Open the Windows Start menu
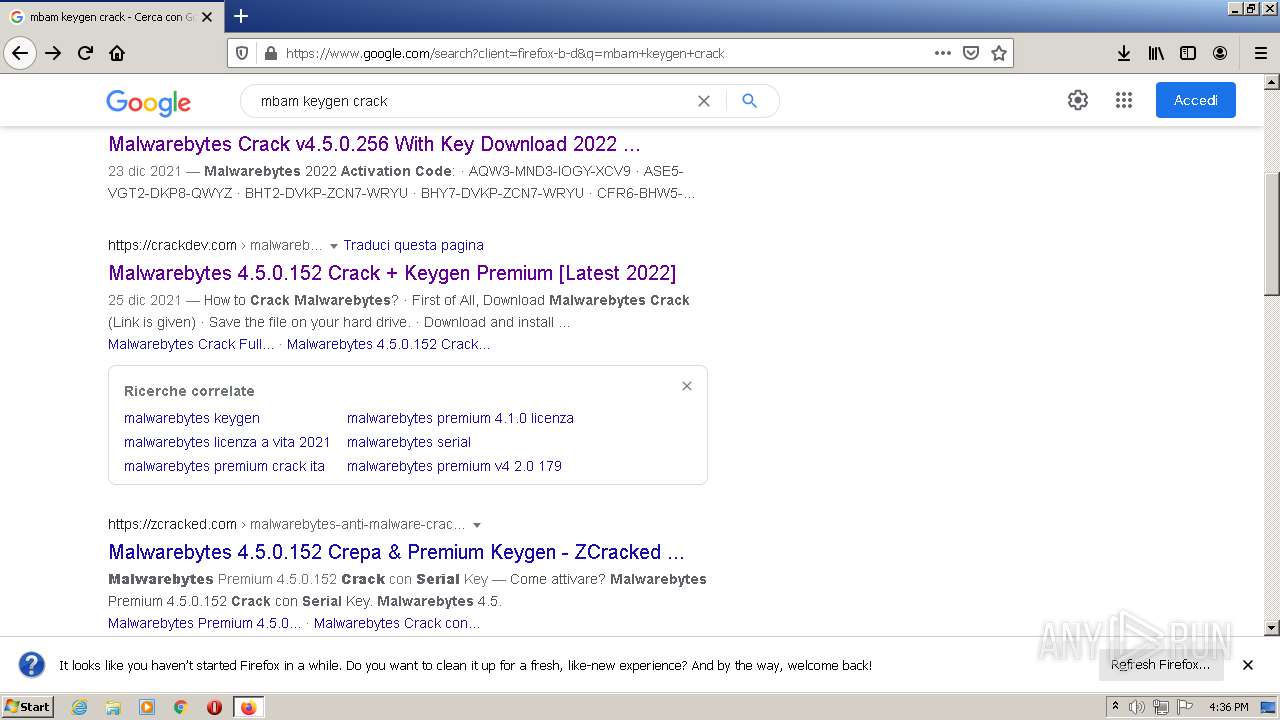 [x=28, y=706]
